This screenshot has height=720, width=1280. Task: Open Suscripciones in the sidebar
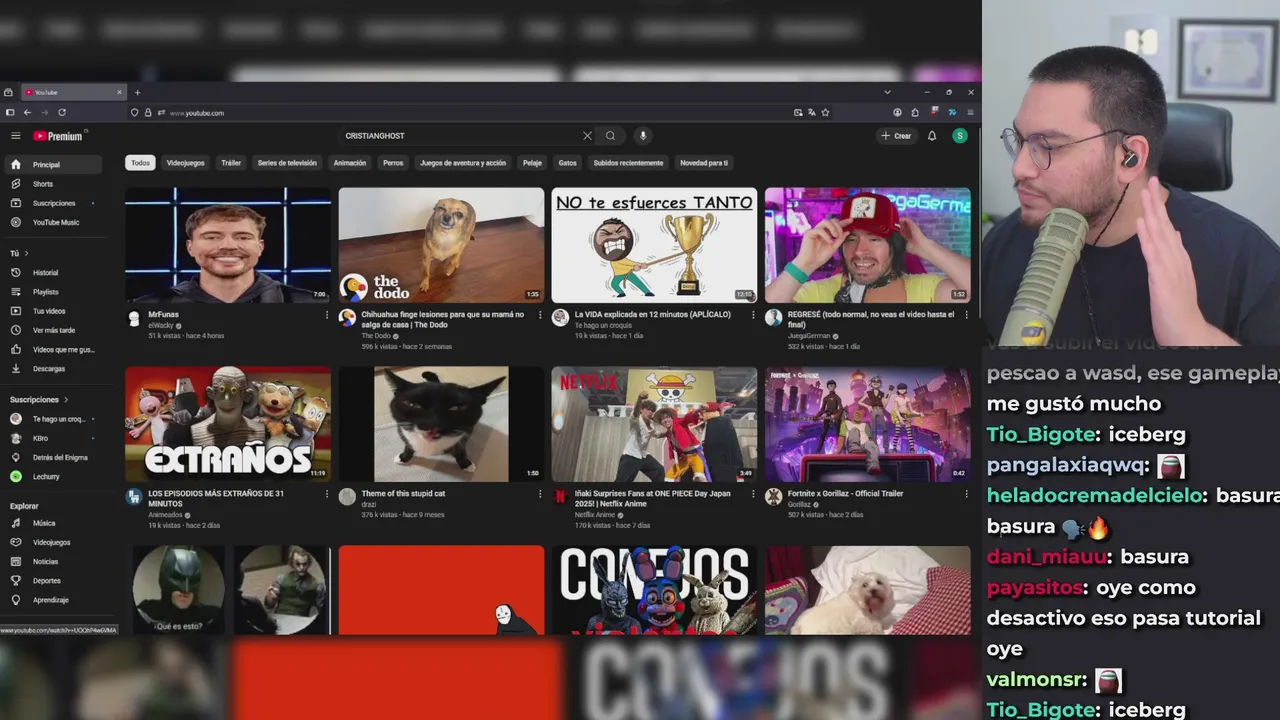click(52, 203)
